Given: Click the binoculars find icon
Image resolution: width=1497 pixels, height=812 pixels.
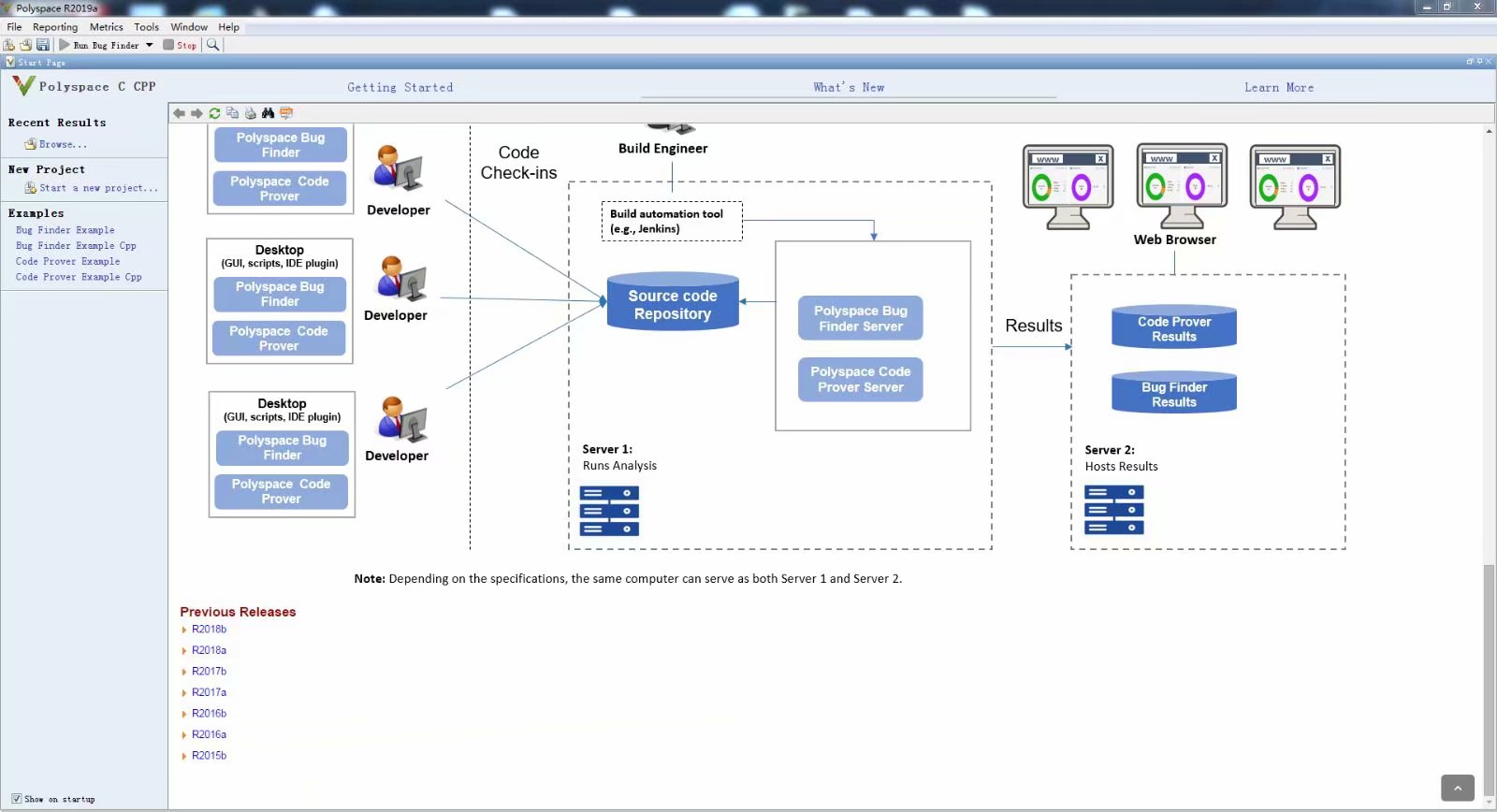Looking at the screenshot, I should pos(269,113).
